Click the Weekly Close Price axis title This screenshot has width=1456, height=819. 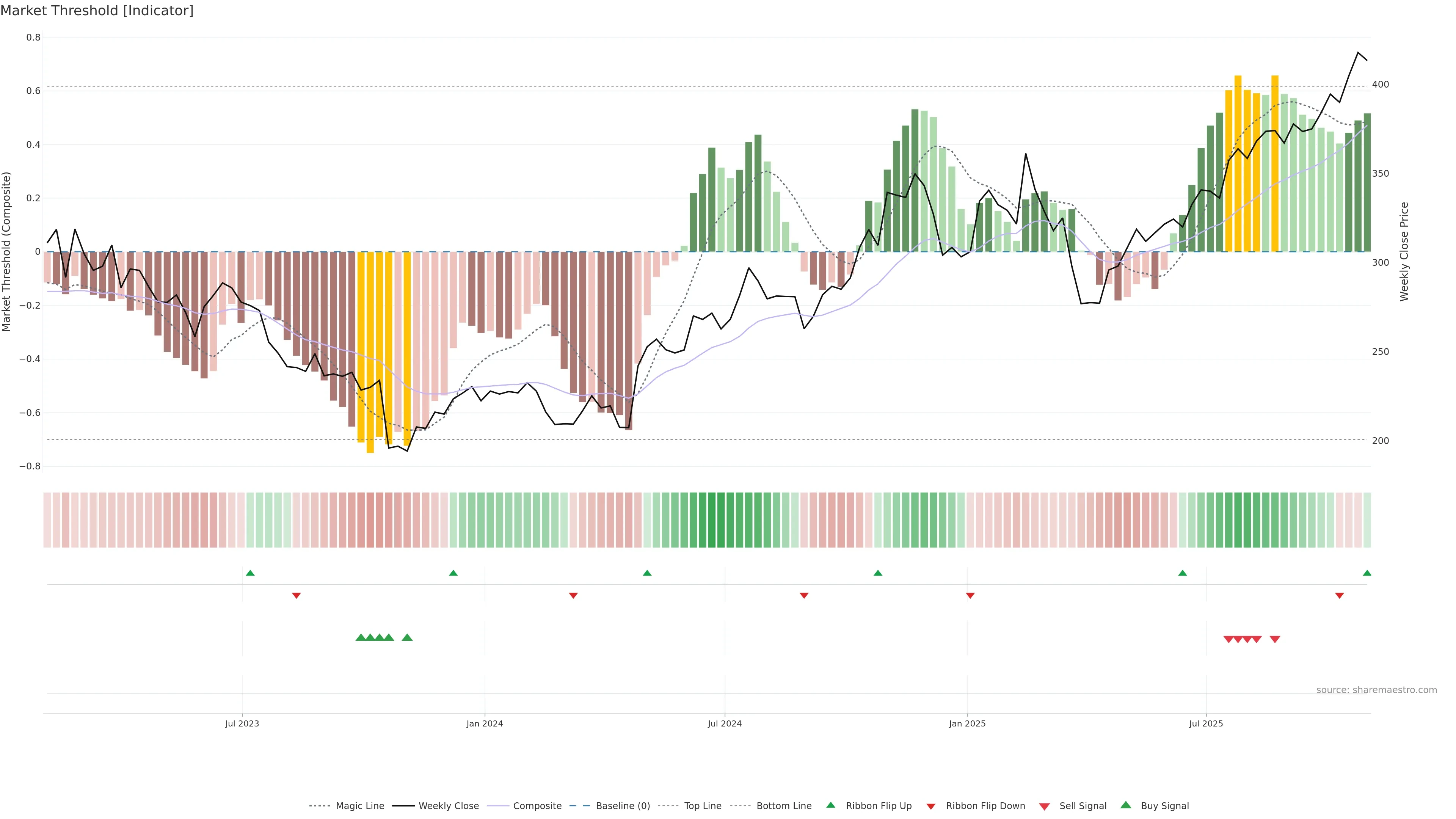point(1404,251)
